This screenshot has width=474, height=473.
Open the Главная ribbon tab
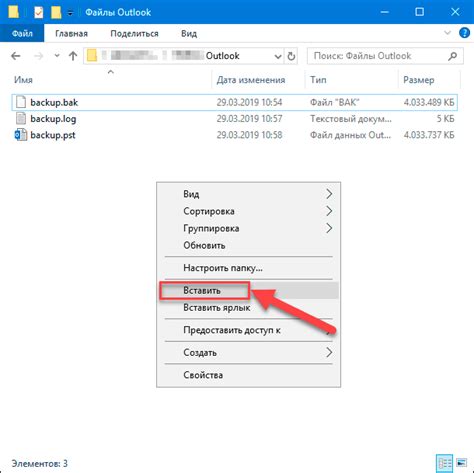(x=71, y=33)
